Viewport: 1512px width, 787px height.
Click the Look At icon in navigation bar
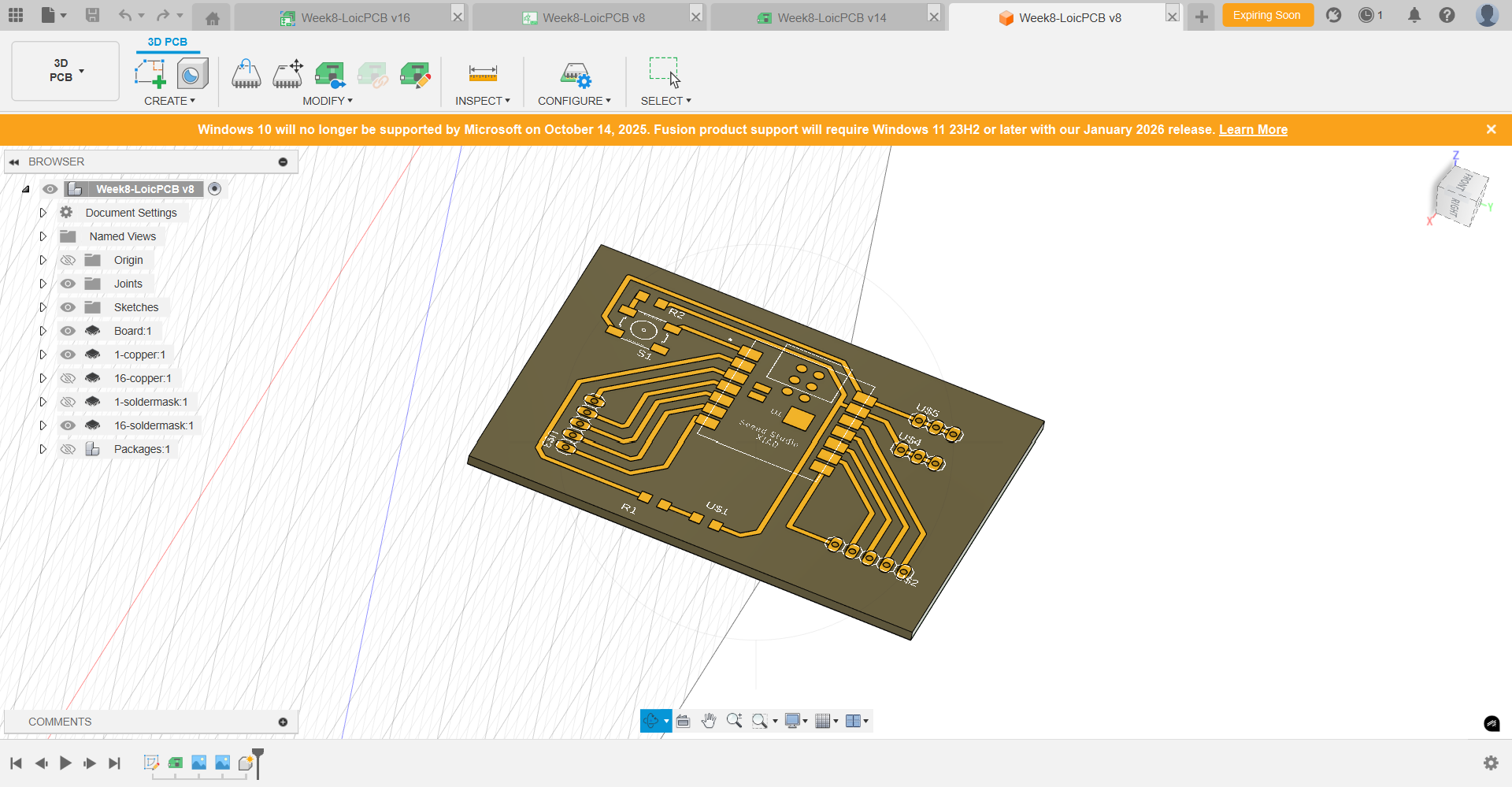point(684,721)
